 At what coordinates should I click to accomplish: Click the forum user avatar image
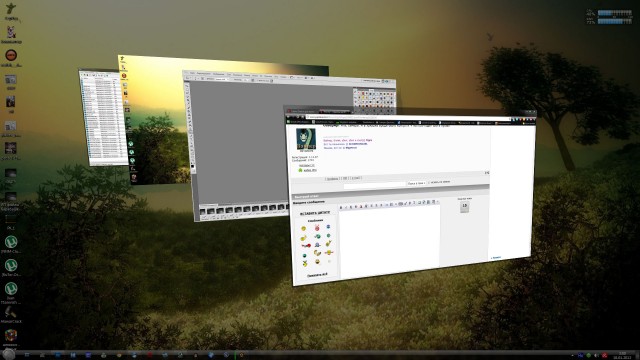(x=306, y=139)
